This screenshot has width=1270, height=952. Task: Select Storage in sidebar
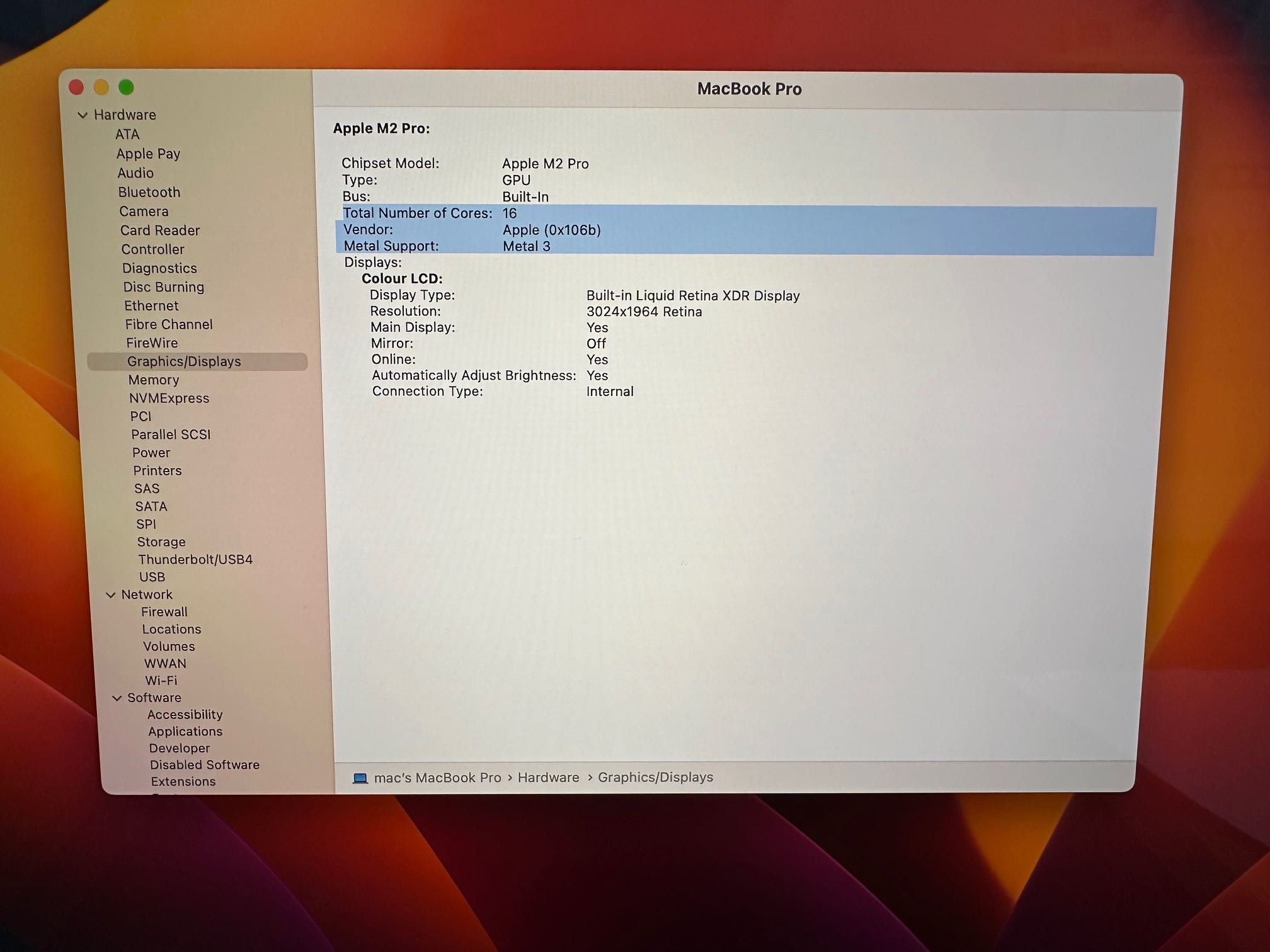coord(161,541)
